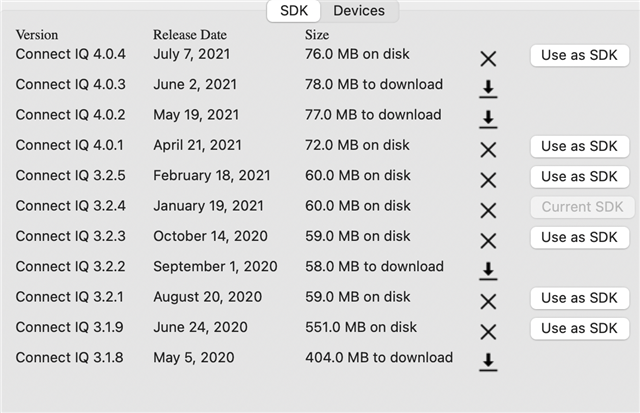
Task: Delete Connect IQ 3.2.3 SDK
Action: click(488, 240)
